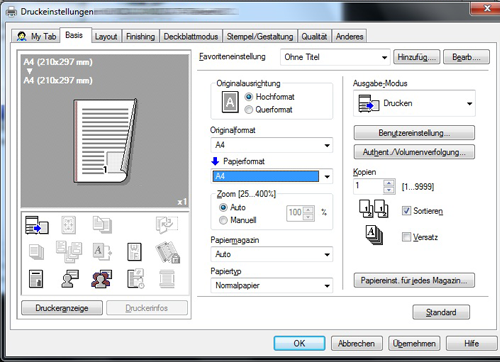Confirm with the OK button
The image size is (500, 362).
click(299, 343)
